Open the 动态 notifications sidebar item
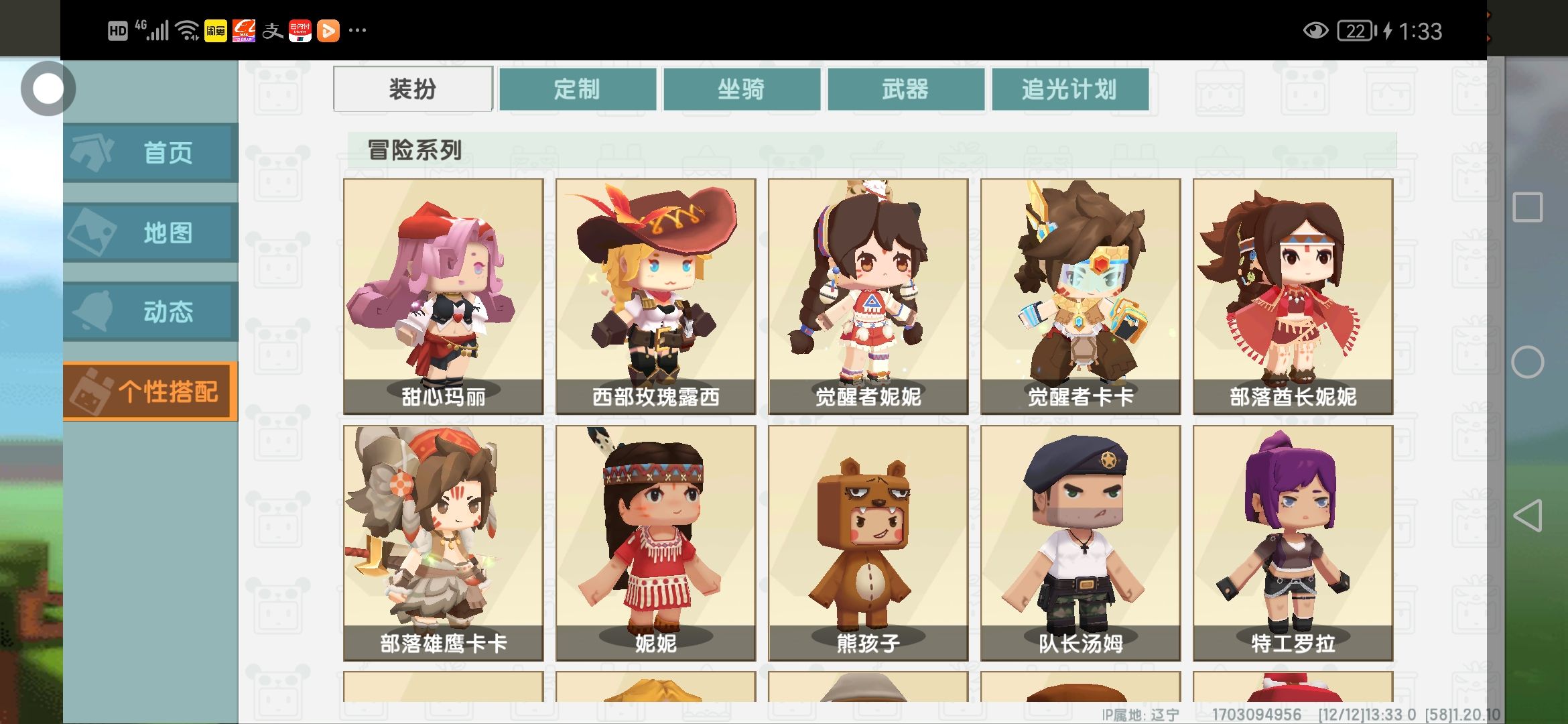This screenshot has width=1568, height=724. (x=151, y=312)
